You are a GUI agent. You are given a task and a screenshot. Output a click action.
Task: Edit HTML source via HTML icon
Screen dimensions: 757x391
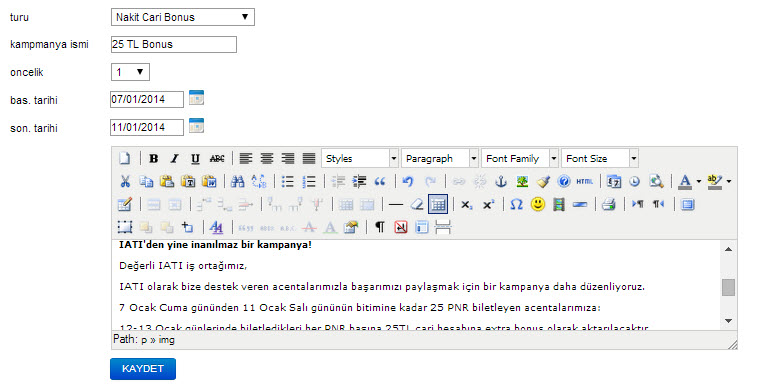click(585, 182)
